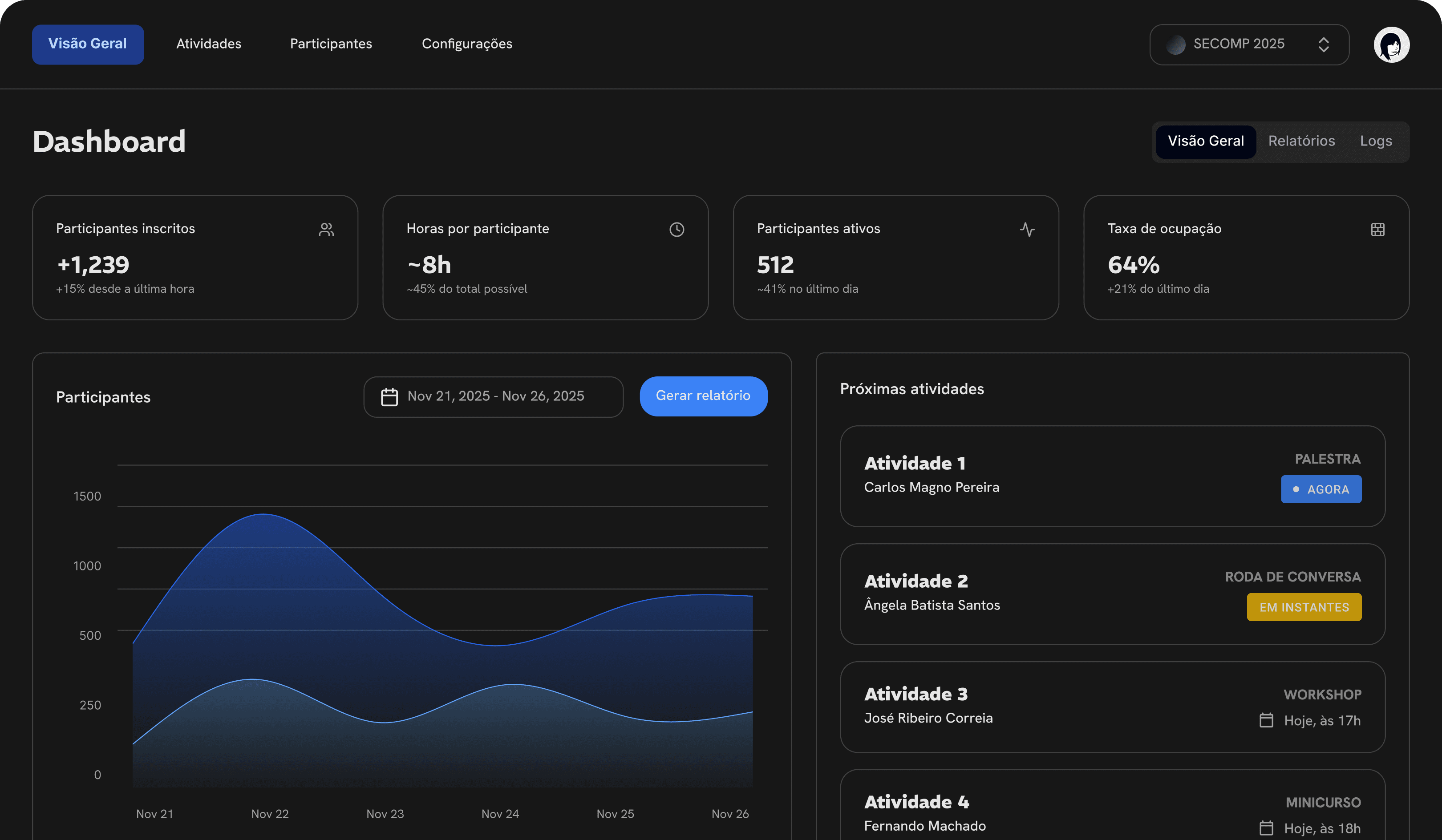The width and height of the screenshot is (1442, 840).
Task: Click the 1500 label on chart y-axis
Action: click(87, 496)
